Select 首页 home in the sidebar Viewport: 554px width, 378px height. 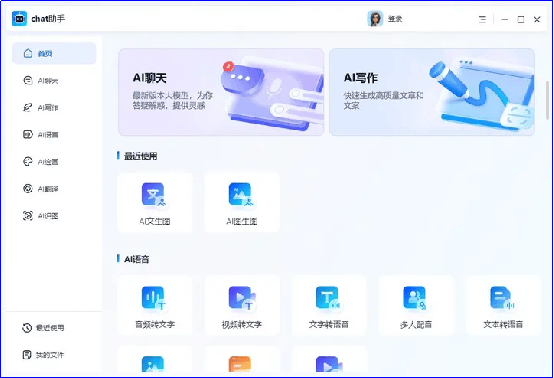point(54,53)
